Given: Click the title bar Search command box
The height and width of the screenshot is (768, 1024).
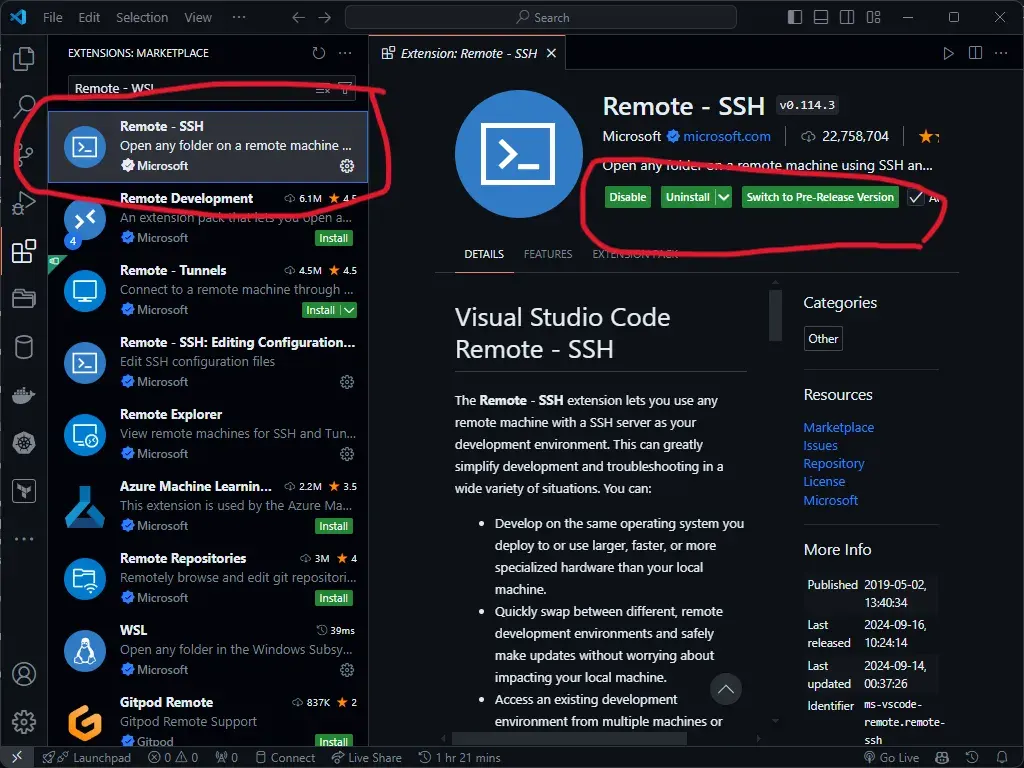Looking at the screenshot, I should pos(541,18).
